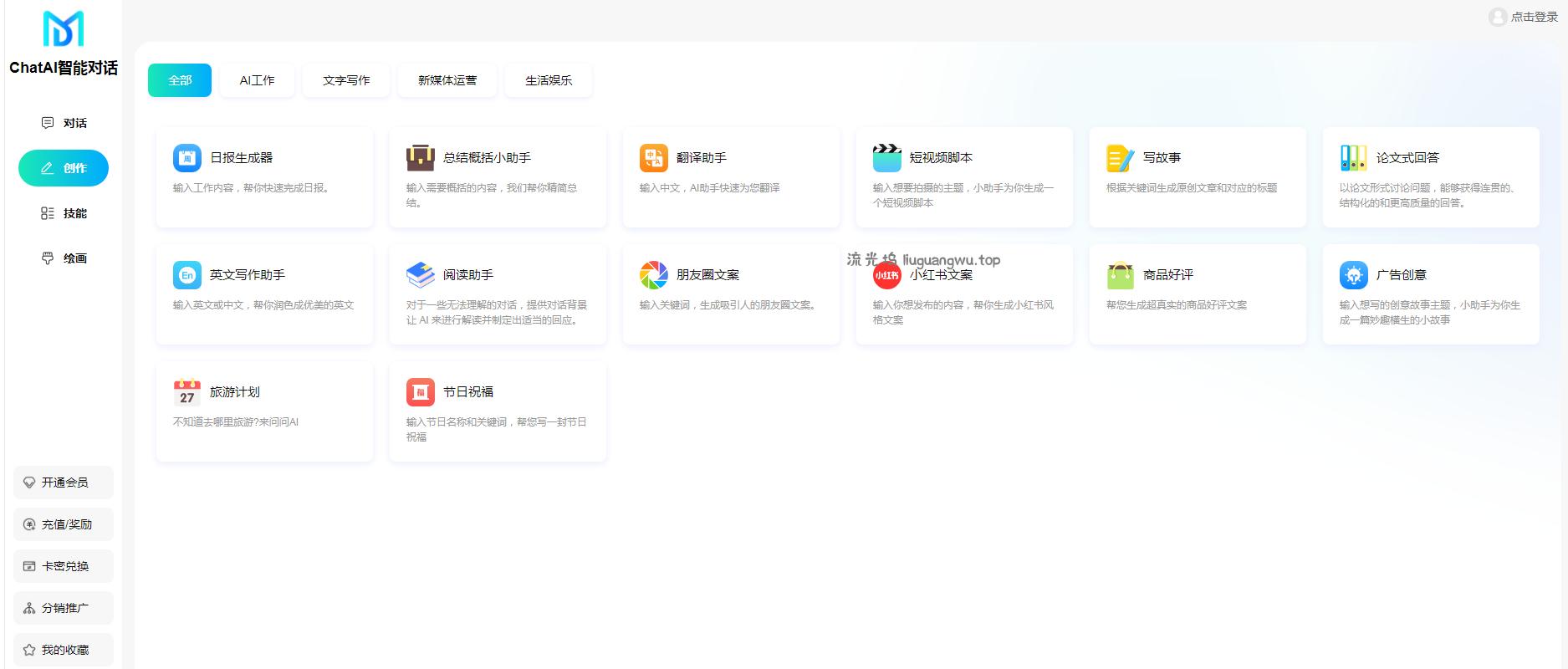Viewport: 1568px width, 669px height.
Task: Open the 短视频脚本 title text
Action: (941, 157)
